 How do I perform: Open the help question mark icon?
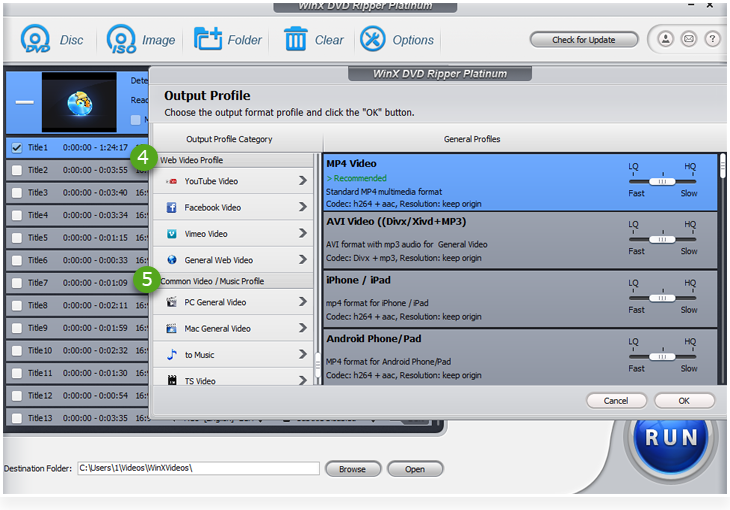712,39
